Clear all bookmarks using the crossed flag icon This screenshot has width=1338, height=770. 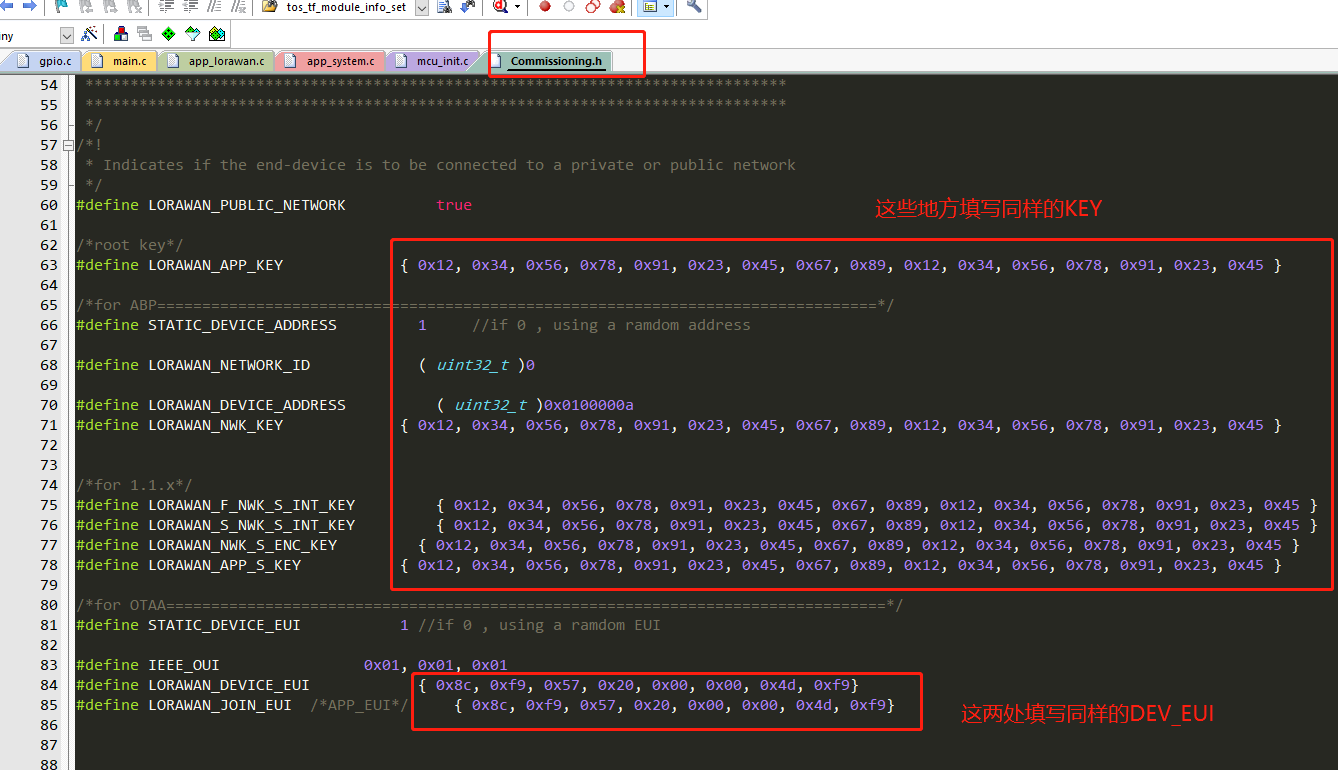click(133, 6)
